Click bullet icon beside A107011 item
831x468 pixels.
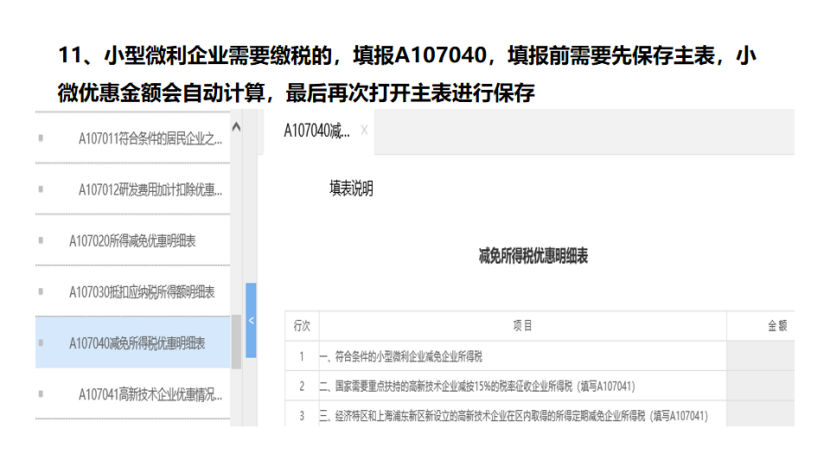click(41, 138)
